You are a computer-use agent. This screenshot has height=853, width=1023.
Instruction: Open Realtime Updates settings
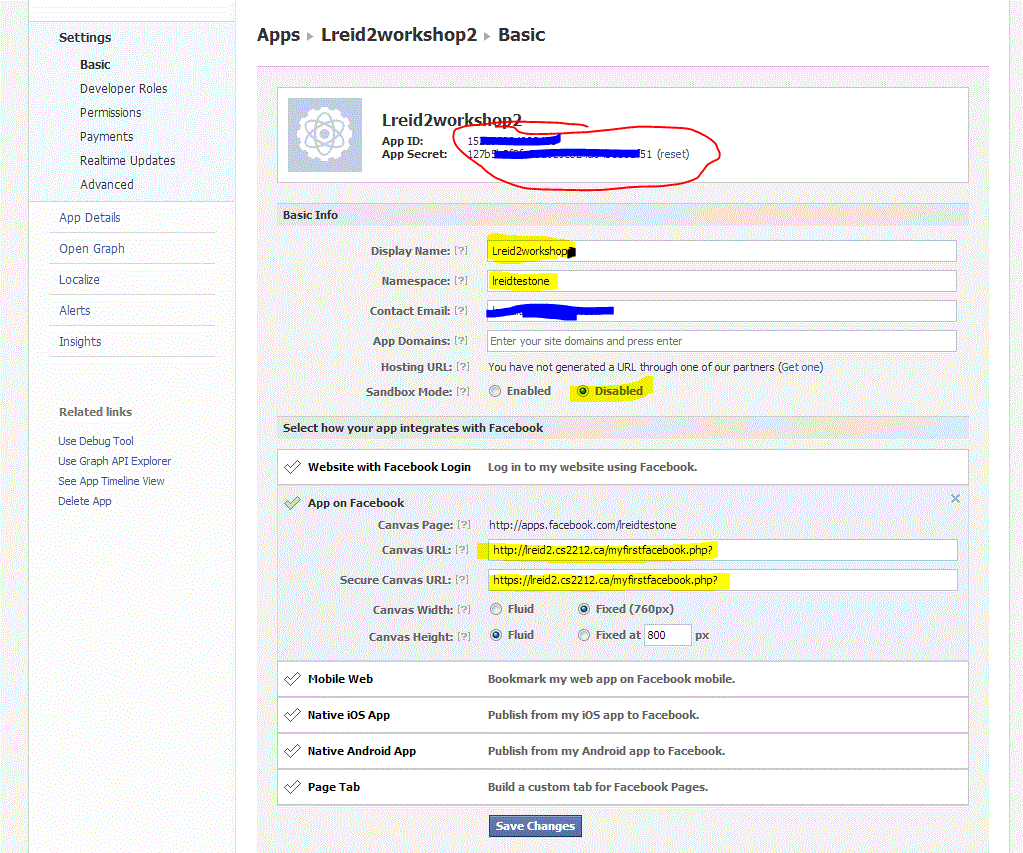coord(127,161)
